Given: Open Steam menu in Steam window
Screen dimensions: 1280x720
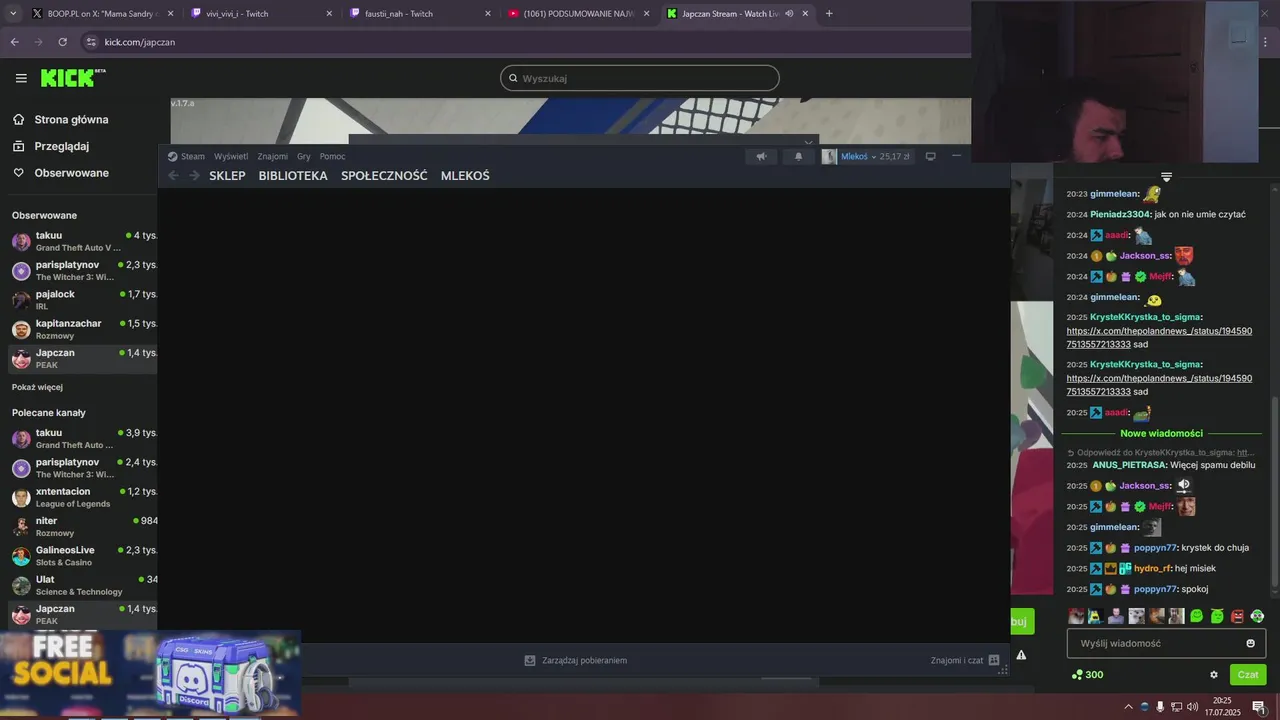Looking at the screenshot, I should tap(186, 156).
